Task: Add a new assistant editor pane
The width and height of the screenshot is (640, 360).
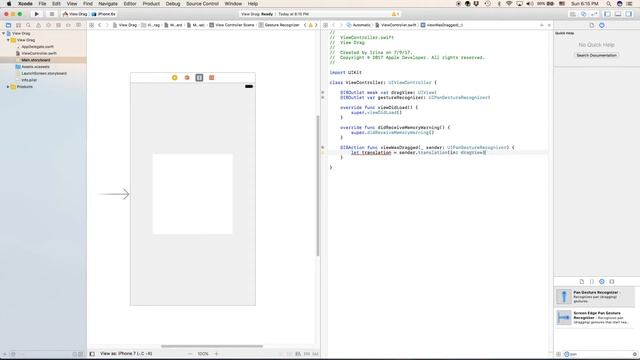Action: coord(542,25)
